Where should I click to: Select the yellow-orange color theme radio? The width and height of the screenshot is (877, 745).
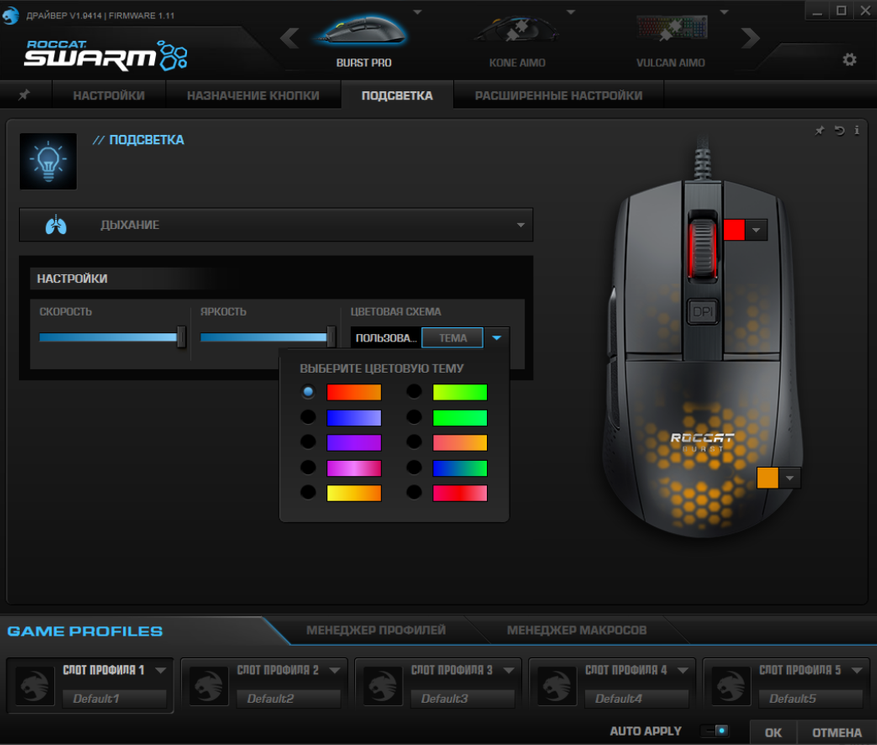click(x=308, y=492)
